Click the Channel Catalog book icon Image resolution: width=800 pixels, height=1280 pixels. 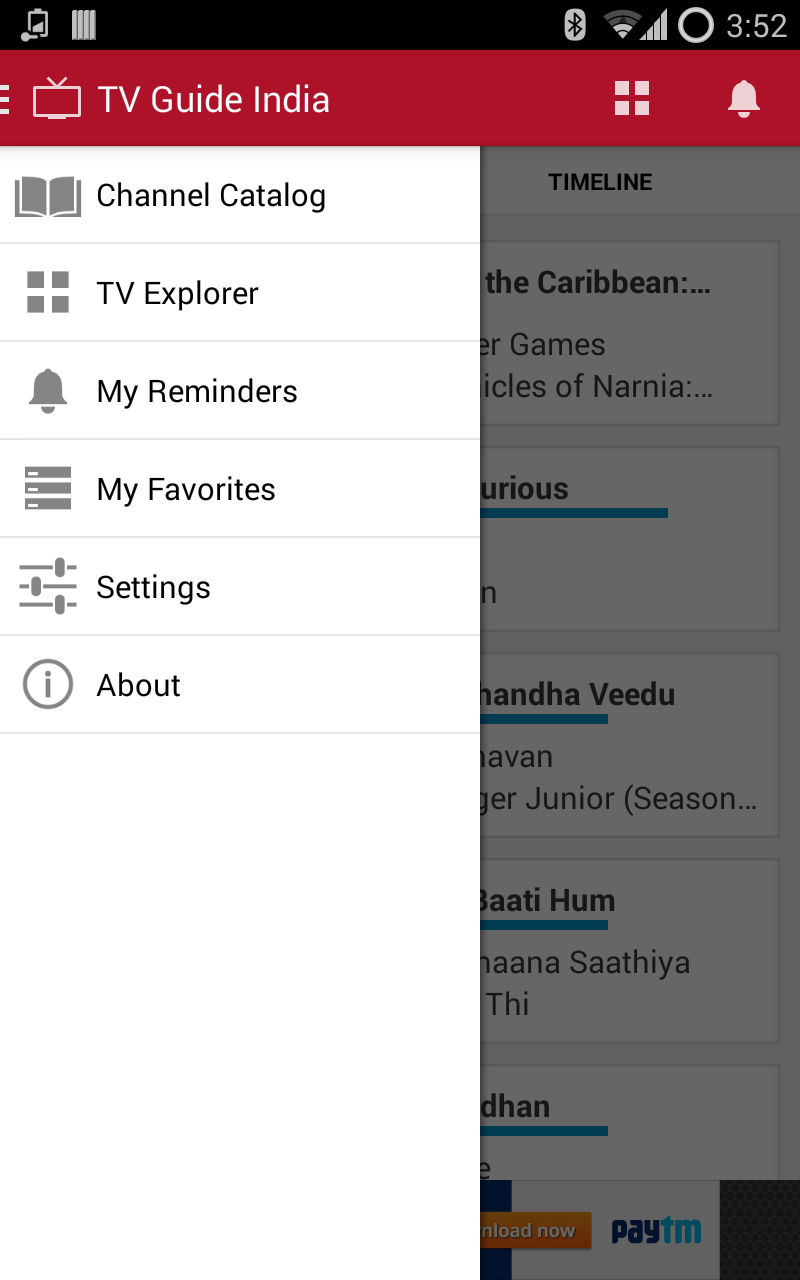tap(47, 196)
